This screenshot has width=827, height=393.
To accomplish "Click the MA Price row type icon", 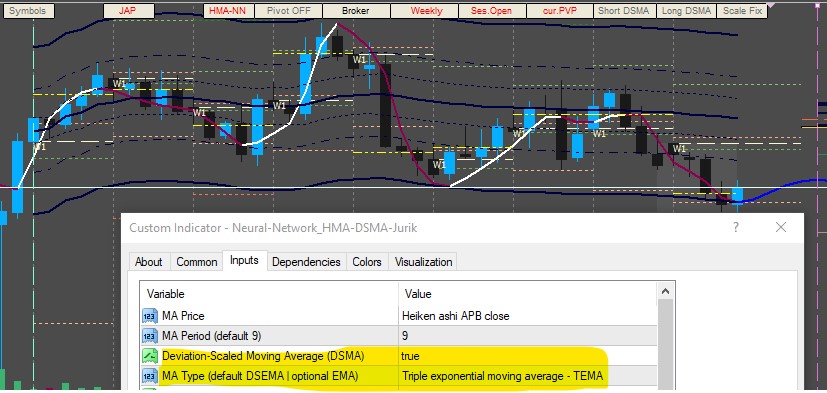I will pyautogui.click(x=150, y=316).
